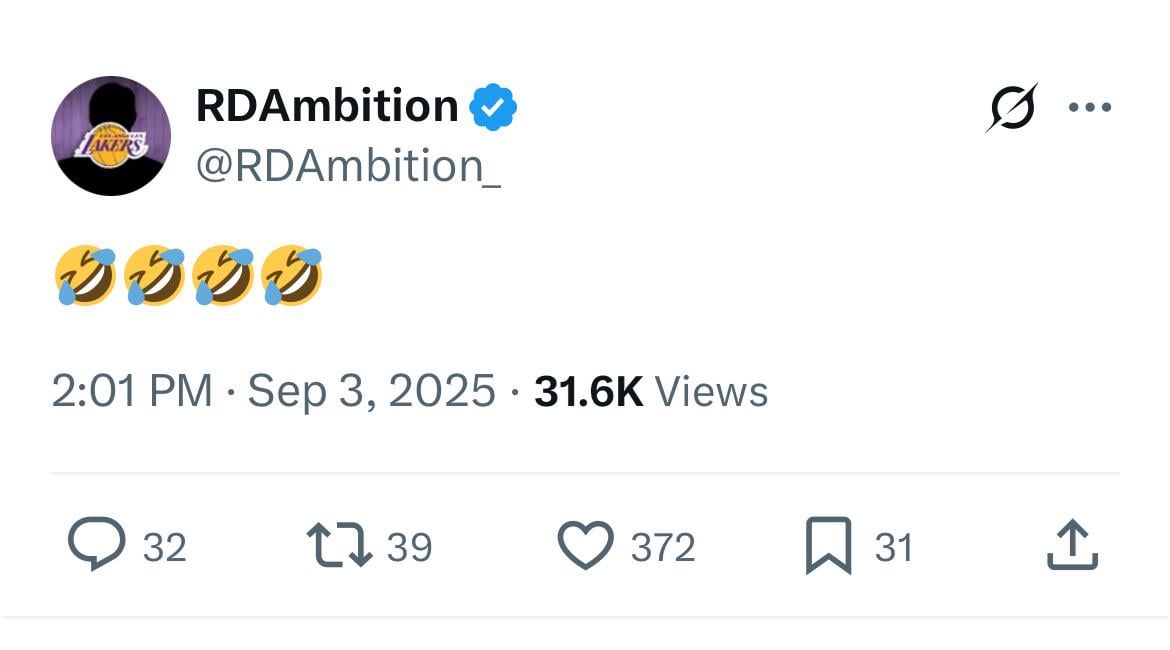Screen dimensions: 1170x650
Task: Click the 372 likes count
Action: point(662,545)
